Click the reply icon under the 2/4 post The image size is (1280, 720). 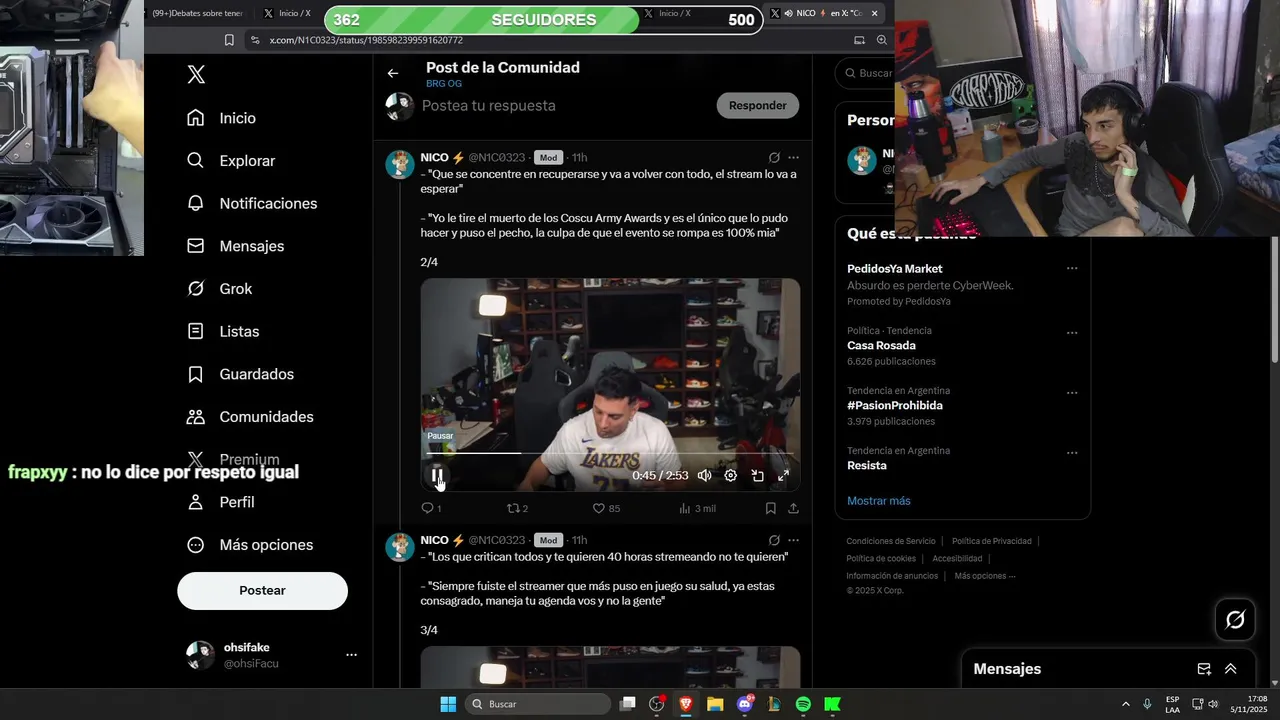click(x=427, y=509)
